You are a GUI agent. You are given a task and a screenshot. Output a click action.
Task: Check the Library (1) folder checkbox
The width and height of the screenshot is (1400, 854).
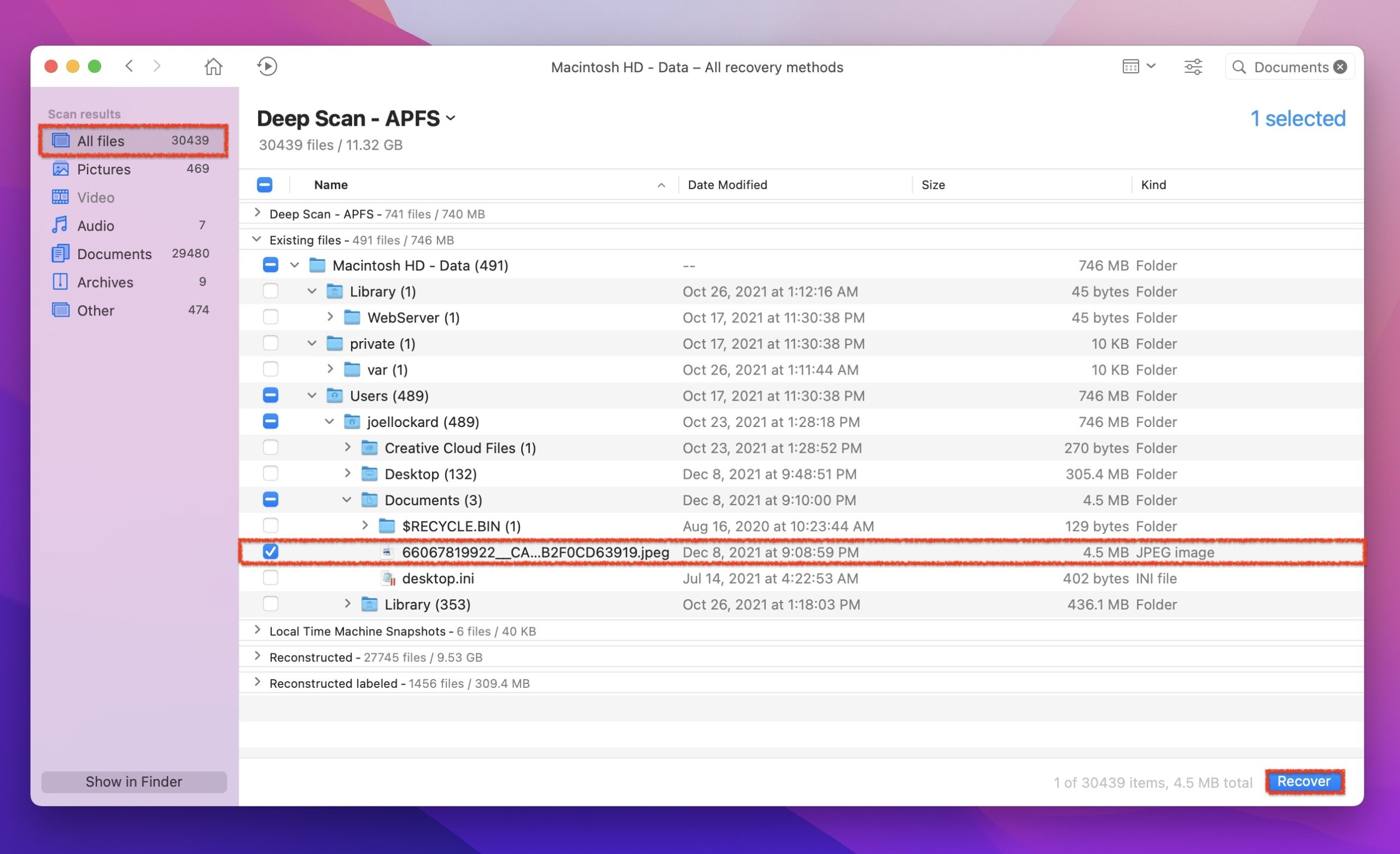tap(271, 291)
